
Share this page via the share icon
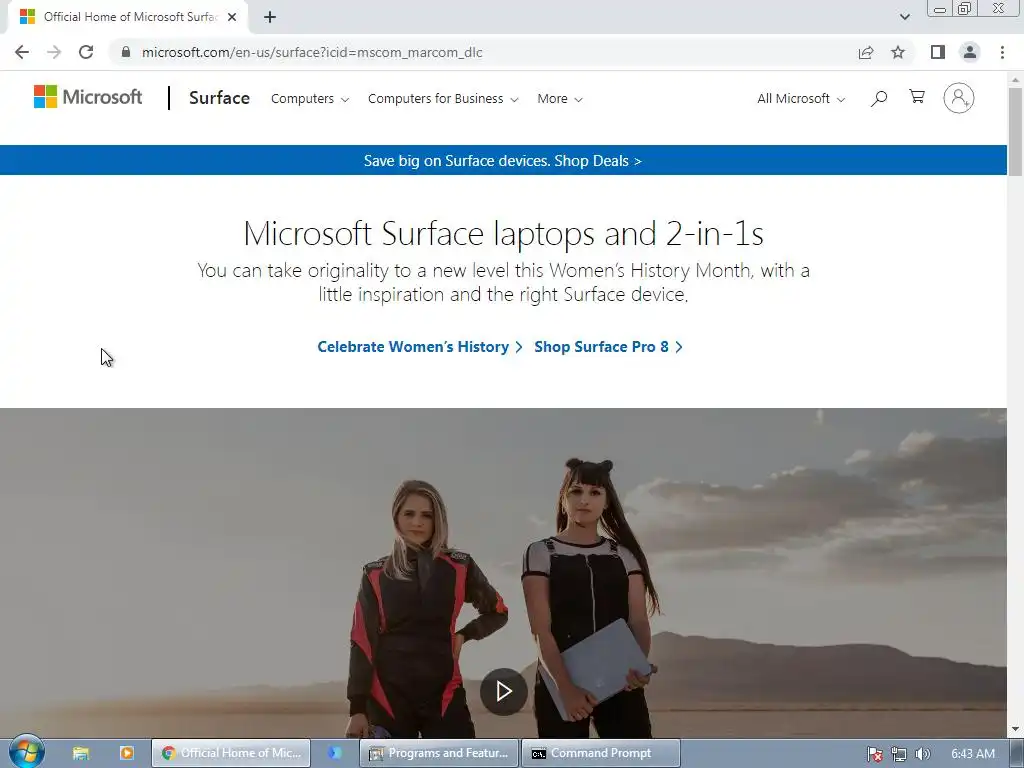coord(866,52)
